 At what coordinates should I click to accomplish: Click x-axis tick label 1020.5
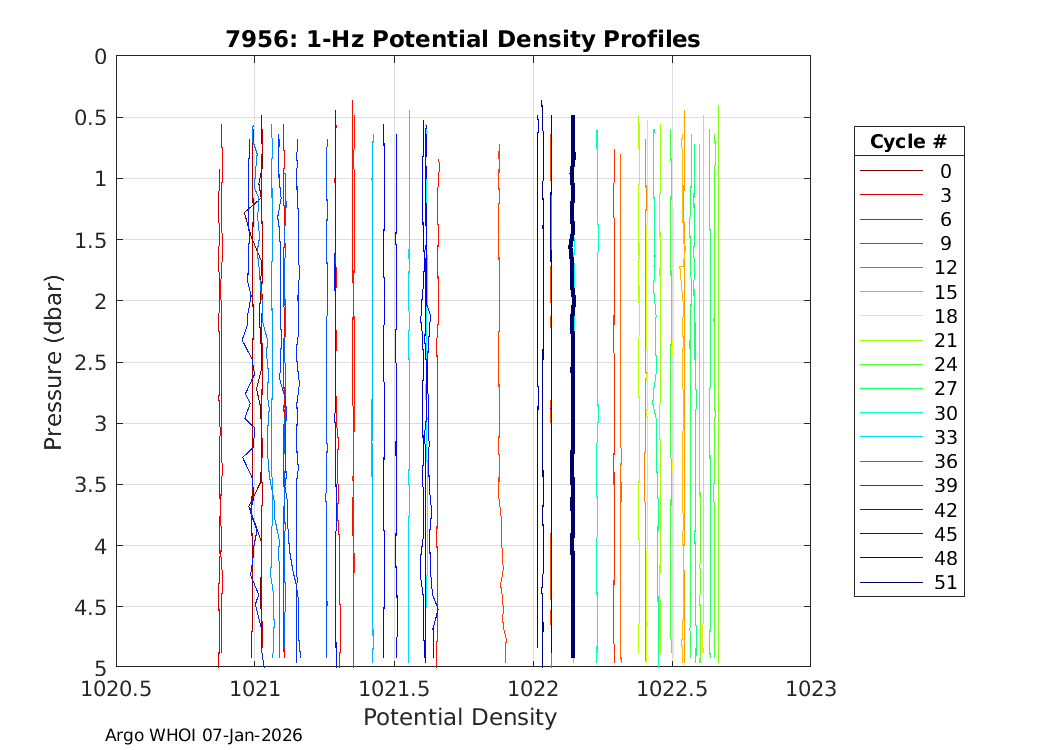pos(116,689)
